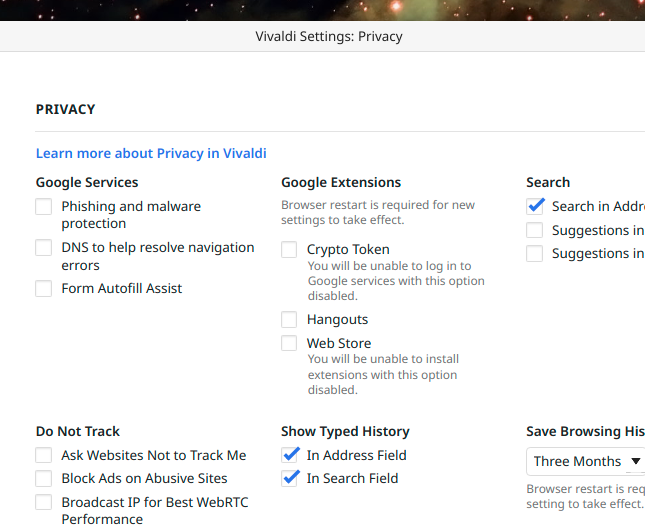Image resolution: width=645 pixels, height=529 pixels.
Task: Enable Ask Websites Not to Track Me
Action: [44, 456]
